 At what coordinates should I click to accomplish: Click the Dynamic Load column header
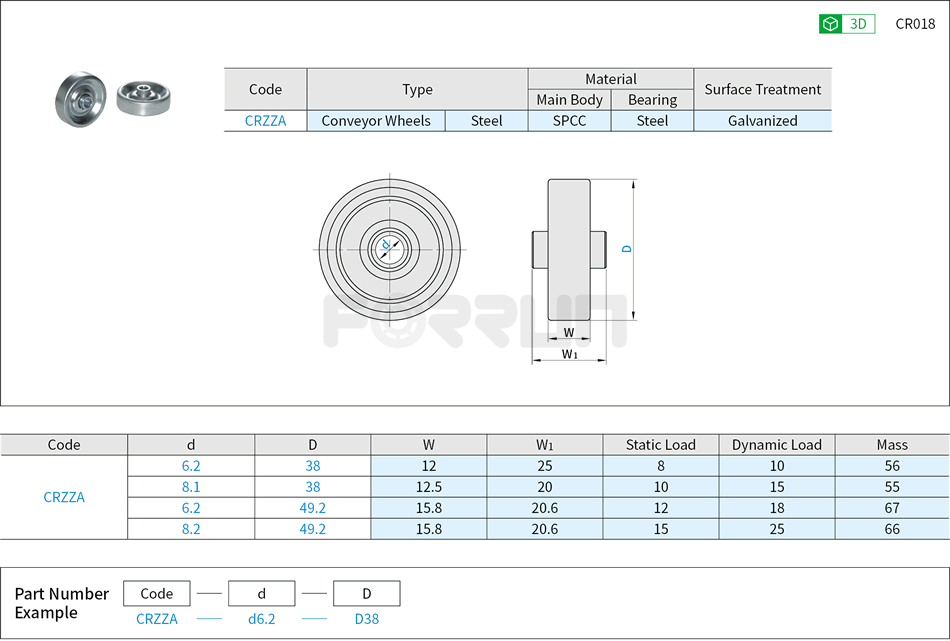click(x=777, y=445)
